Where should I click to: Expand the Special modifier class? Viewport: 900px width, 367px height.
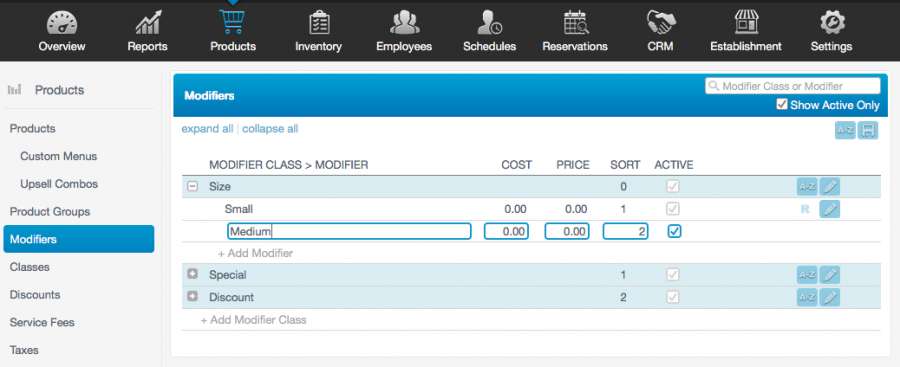click(193, 275)
